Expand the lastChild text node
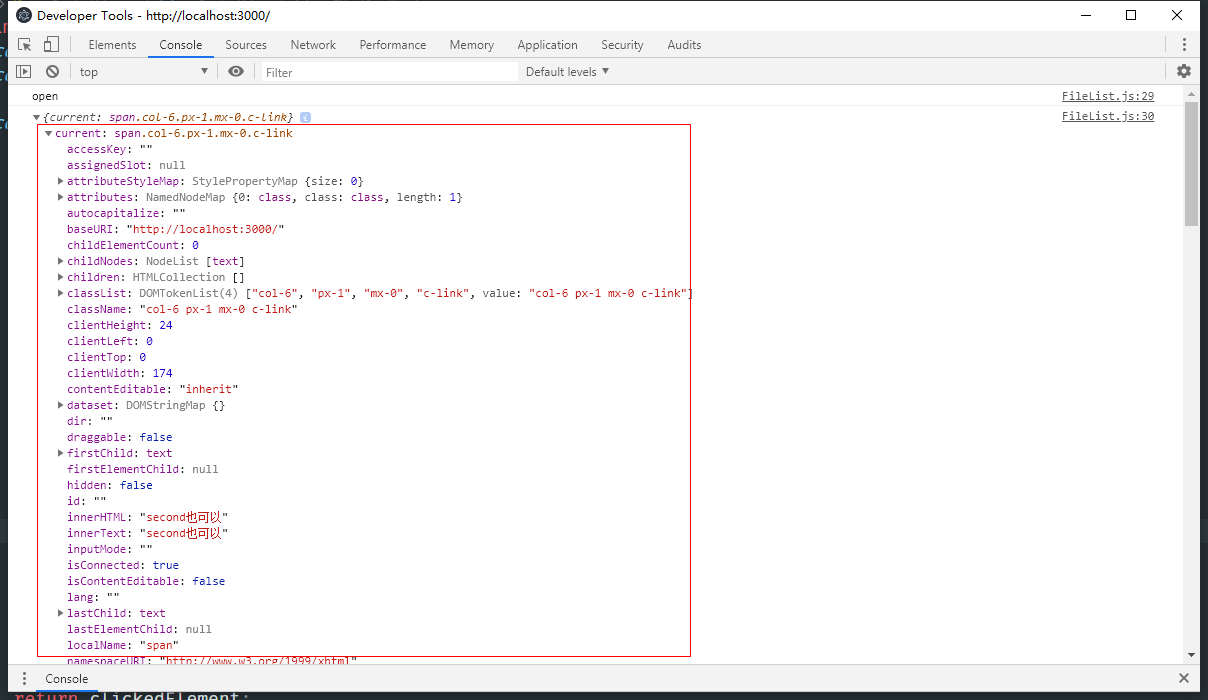Image resolution: width=1208 pixels, height=700 pixels. pos(61,613)
